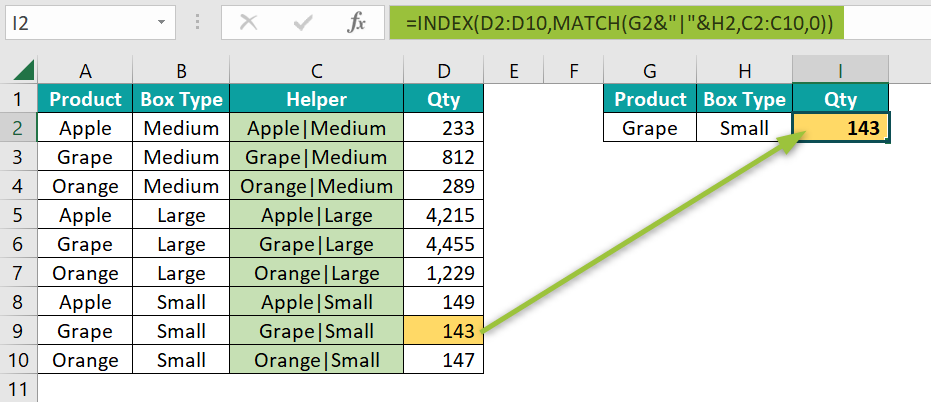Select helper cell Orange|Medium
This screenshot has height=402, width=931.
[x=316, y=186]
